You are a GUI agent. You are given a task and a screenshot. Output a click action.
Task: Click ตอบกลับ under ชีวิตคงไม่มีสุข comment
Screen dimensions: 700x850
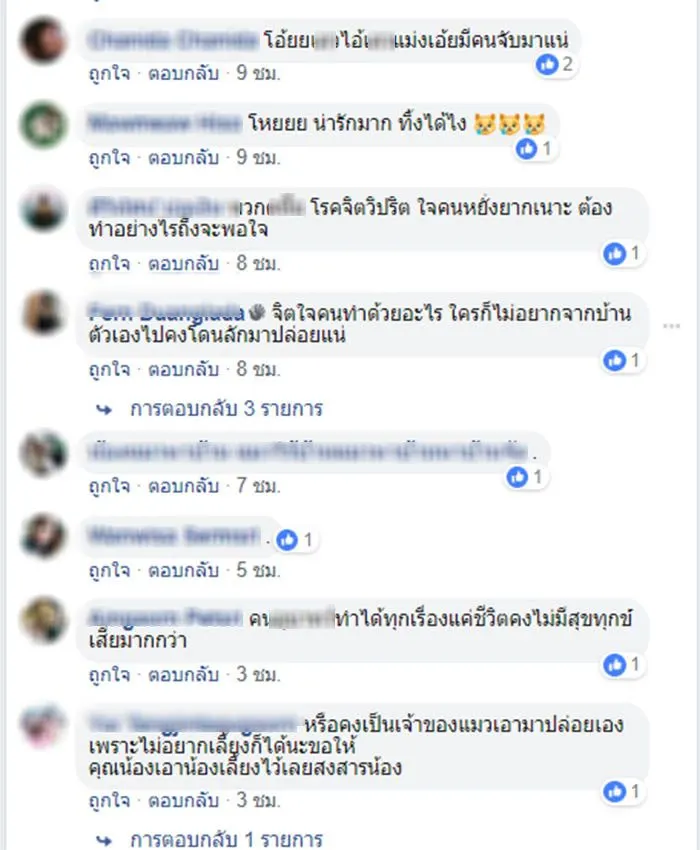pos(183,675)
